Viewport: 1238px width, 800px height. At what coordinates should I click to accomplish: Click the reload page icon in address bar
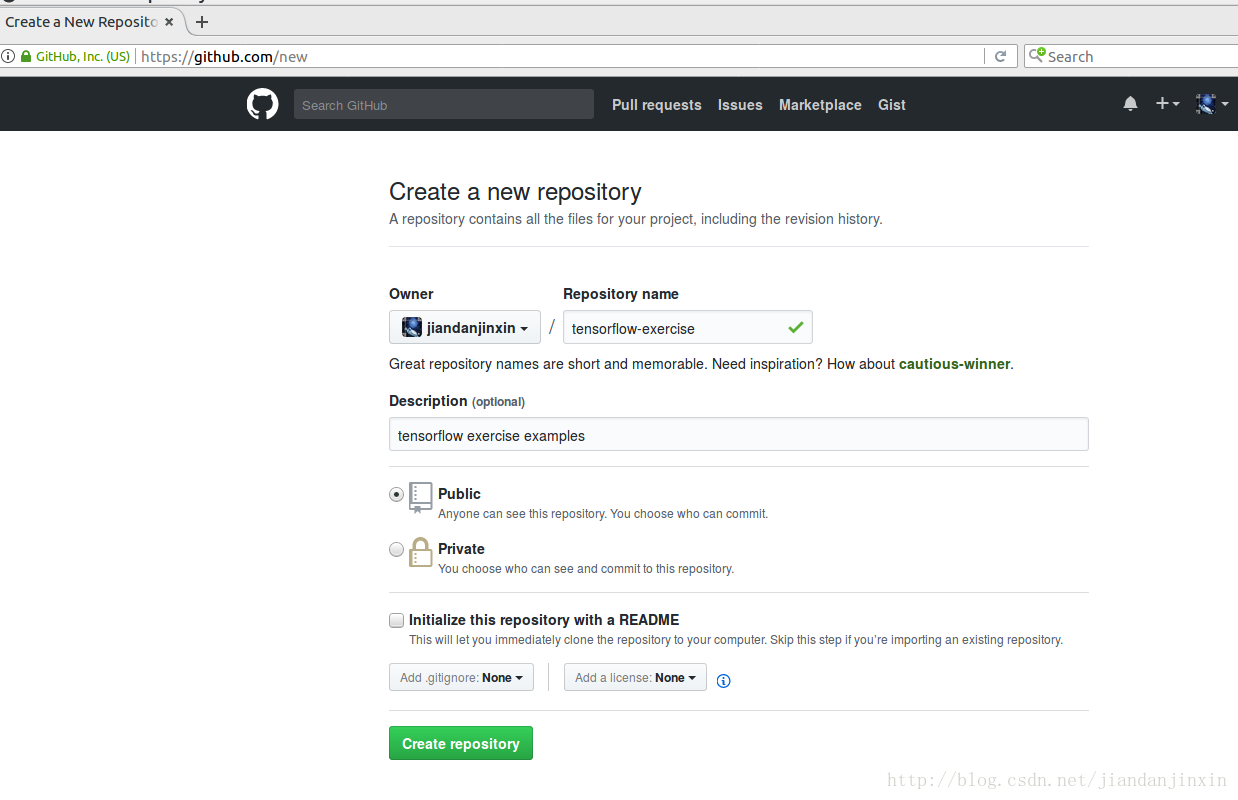tap(1000, 56)
